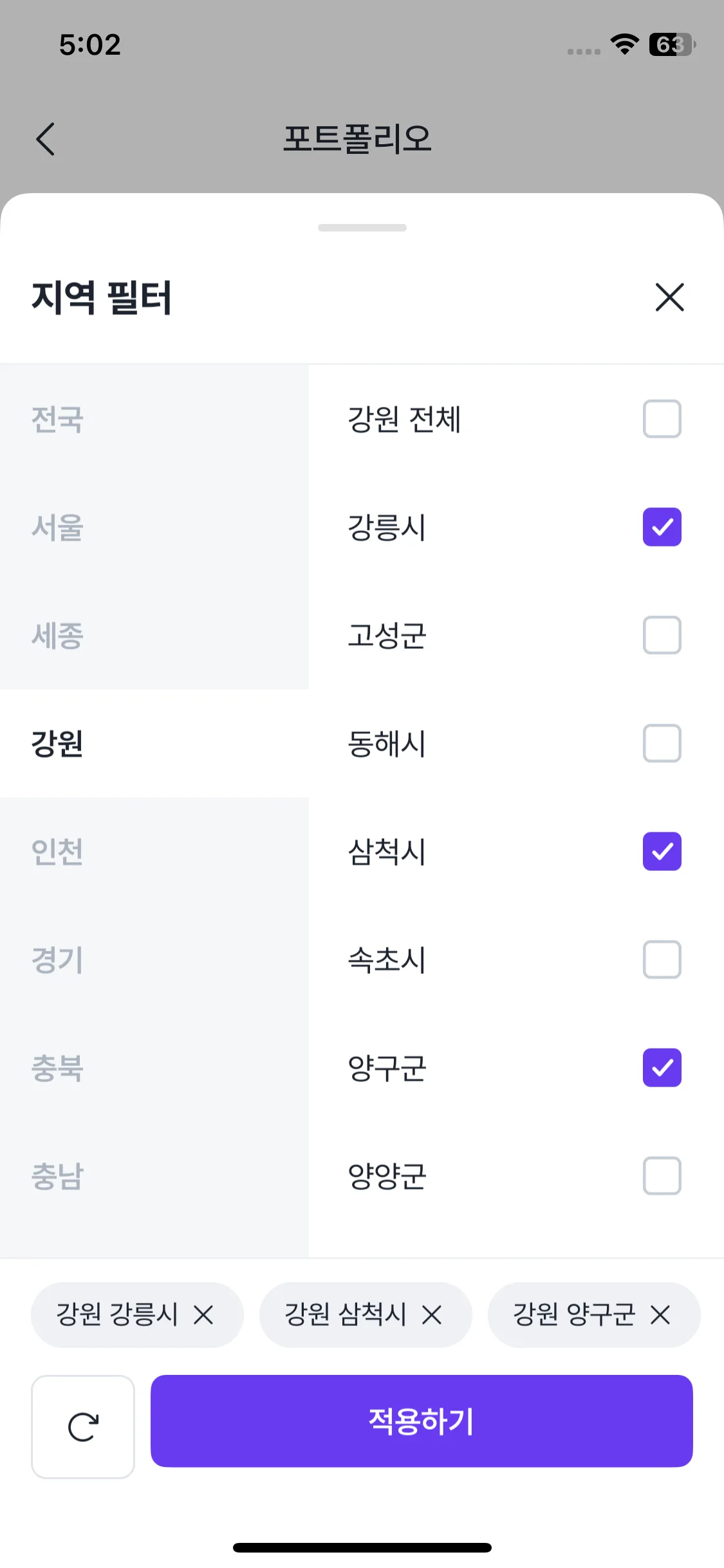Open the 인천 region list
The image size is (724, 1568).
(58, 852)
